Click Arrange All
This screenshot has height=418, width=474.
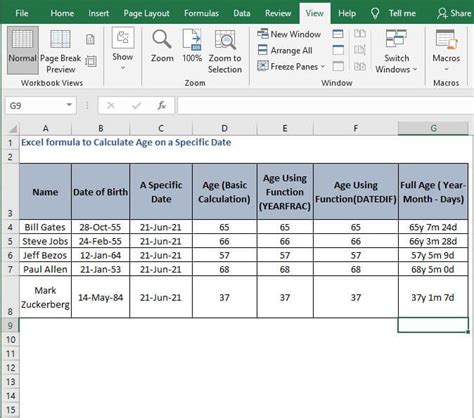[x=285, y=50]
